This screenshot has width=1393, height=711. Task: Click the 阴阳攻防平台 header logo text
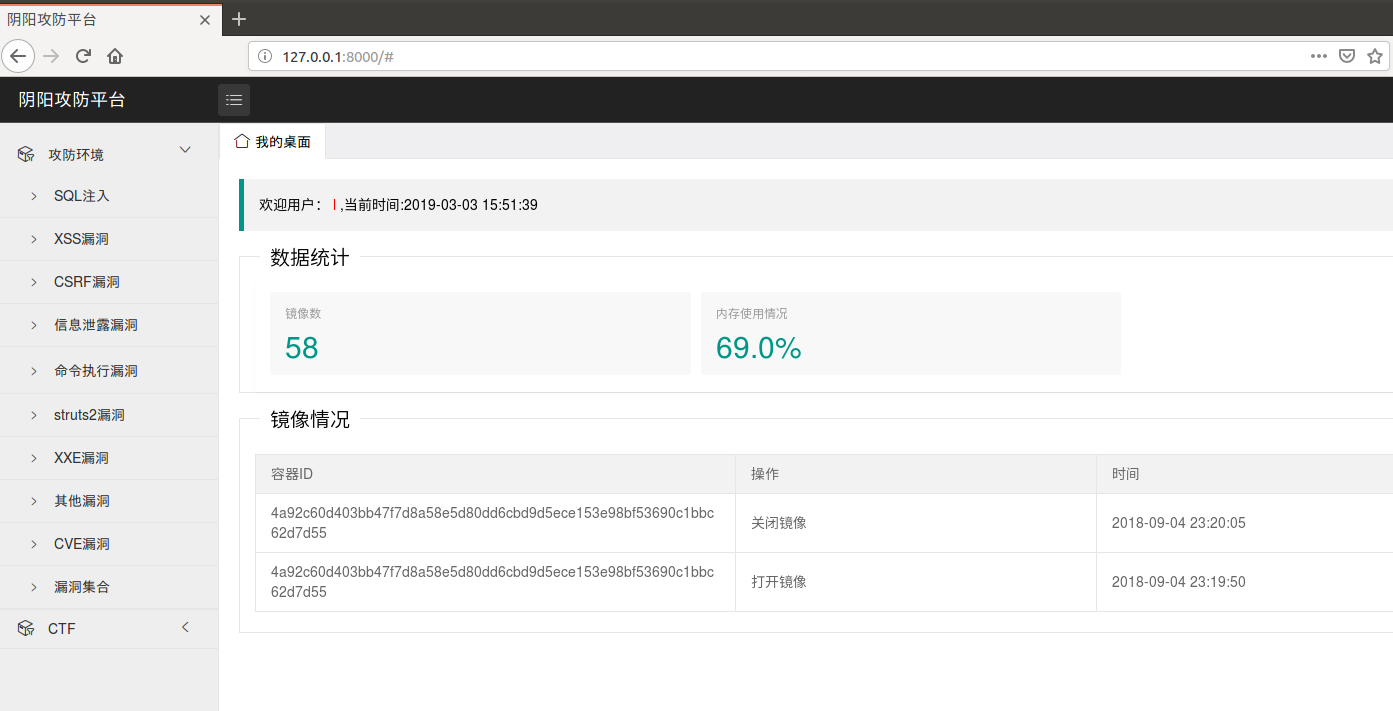72,100
